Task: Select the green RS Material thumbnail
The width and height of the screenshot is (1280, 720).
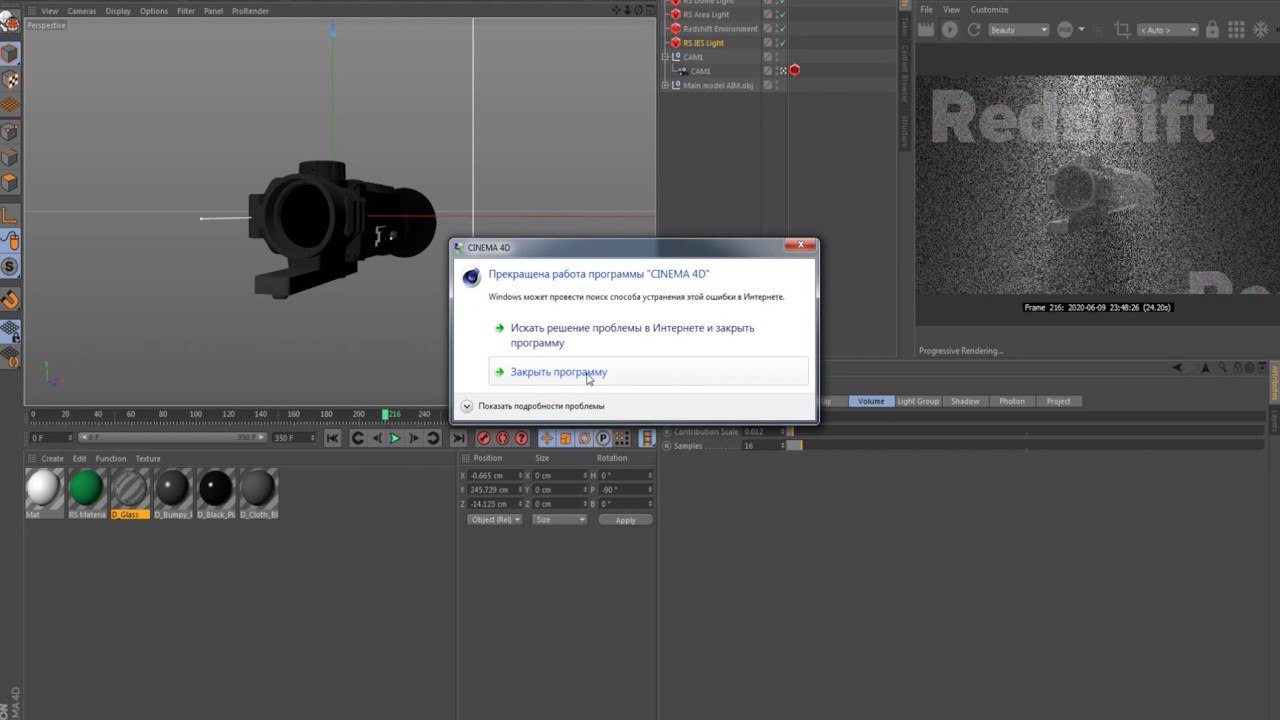Action: coord(86,494)
